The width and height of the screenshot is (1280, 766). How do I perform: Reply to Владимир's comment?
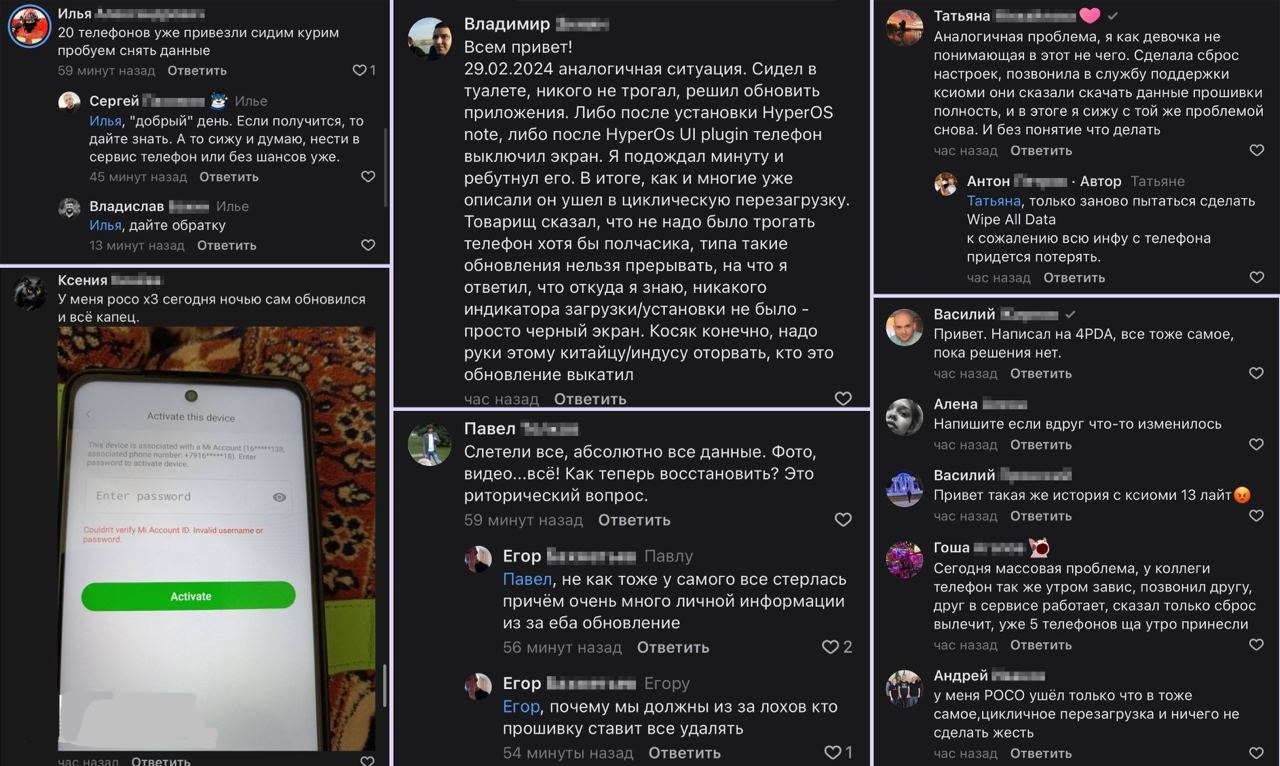coord(590,398)
